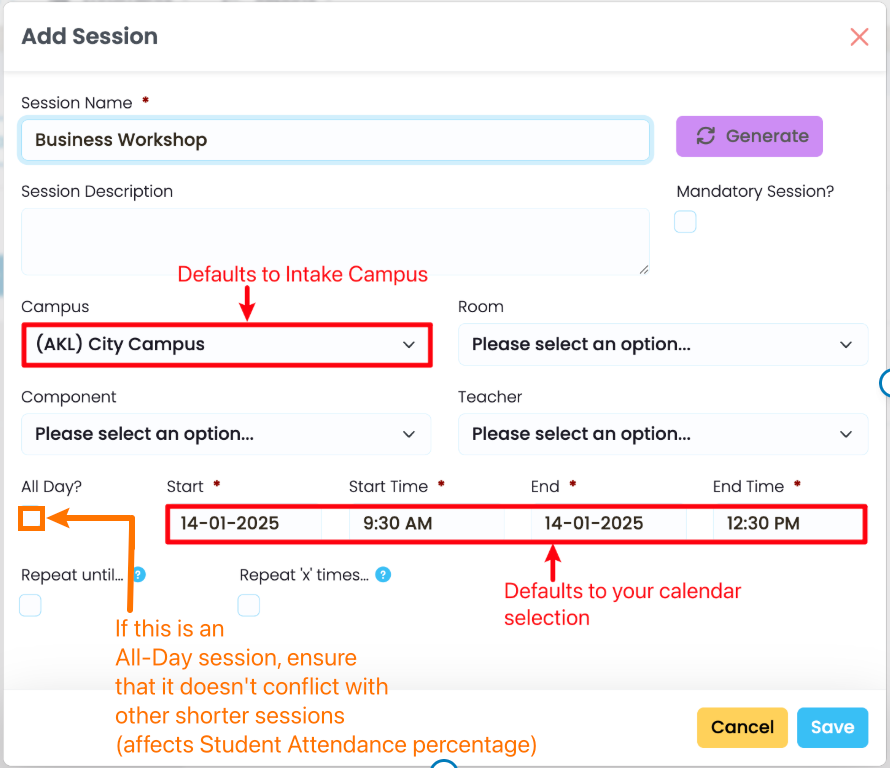890x768 pixels.
Task: Click the Start date field
Action: 243,523
